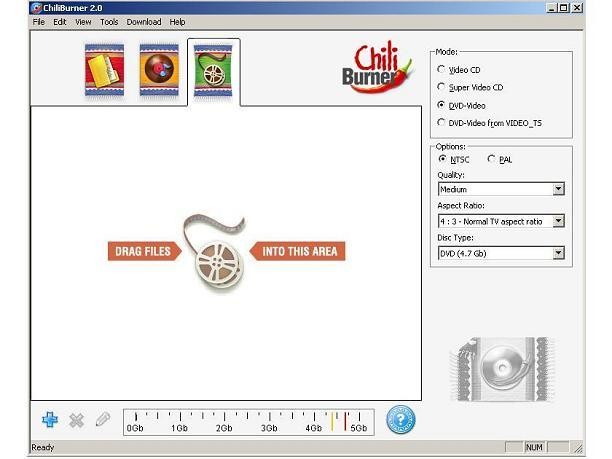Open the View menu
Image resolution: width=612 pixels, height=459 pixels.
click(83, 22)
